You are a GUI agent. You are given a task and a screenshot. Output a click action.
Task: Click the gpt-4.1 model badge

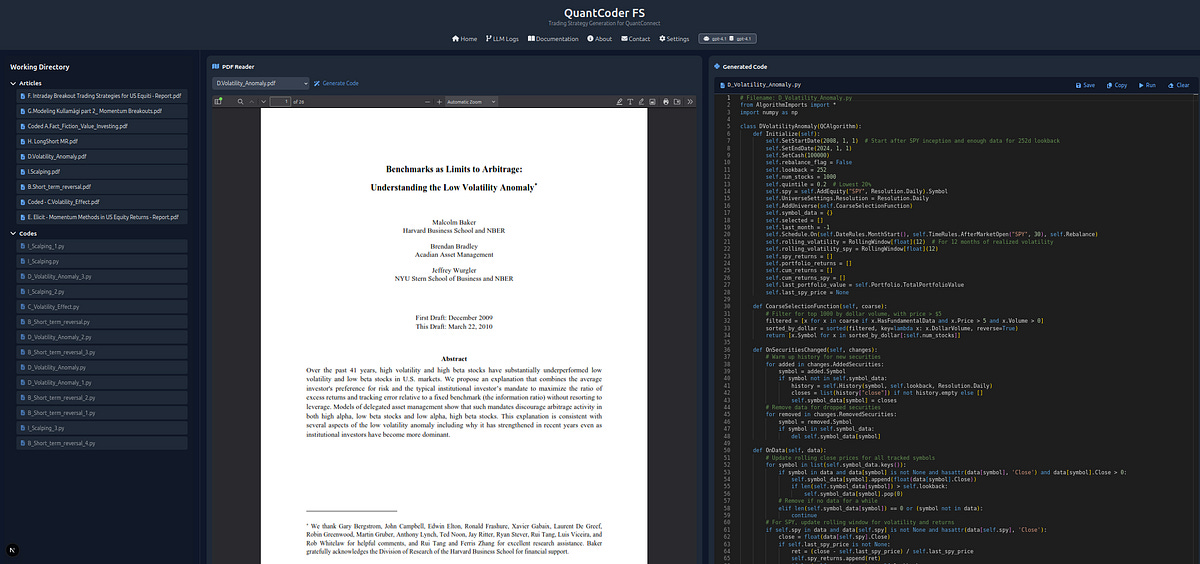click(x=726, y=39)
